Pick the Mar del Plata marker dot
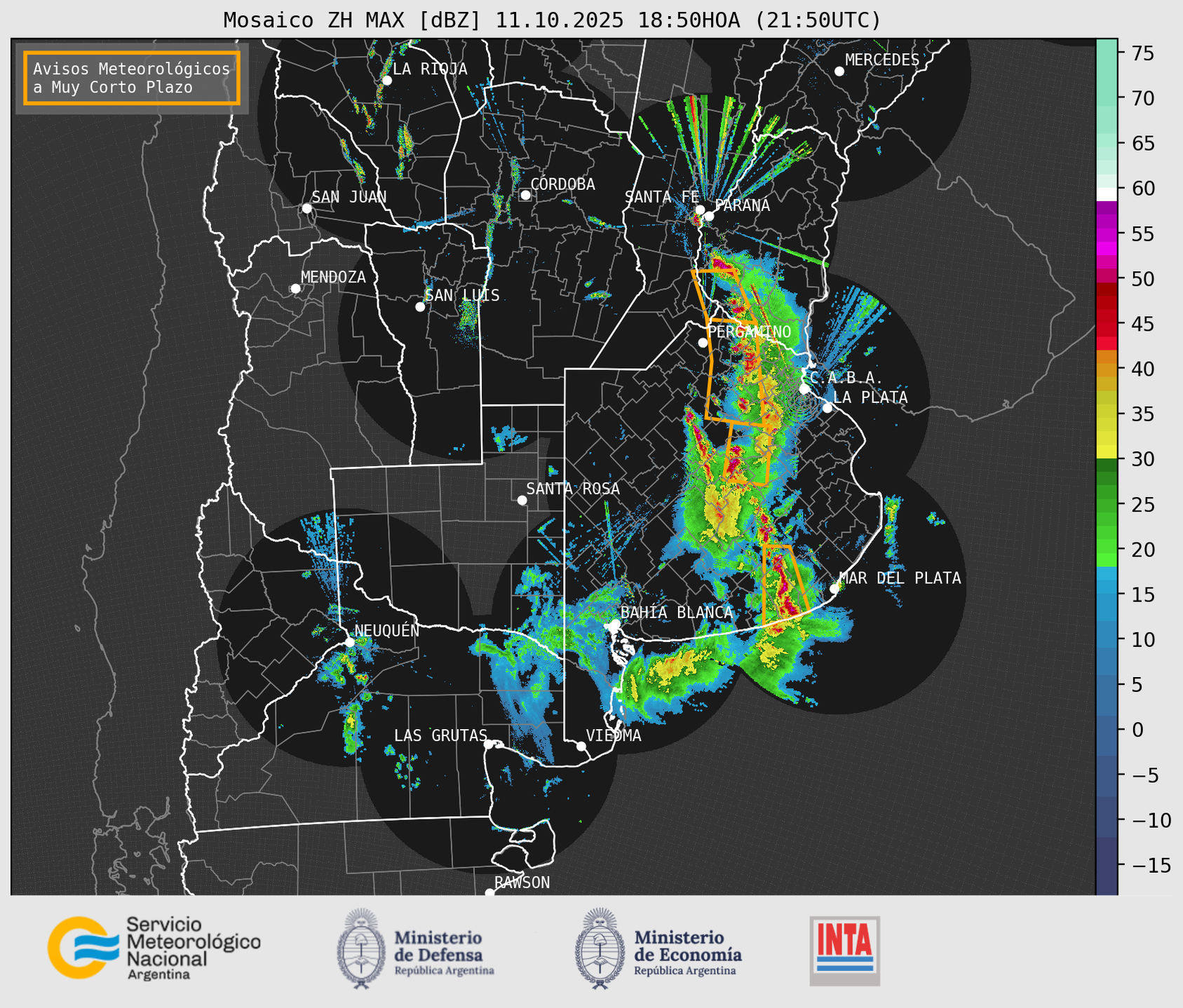The height and width of the screenshot is (1008, 1183). [834, 588]
